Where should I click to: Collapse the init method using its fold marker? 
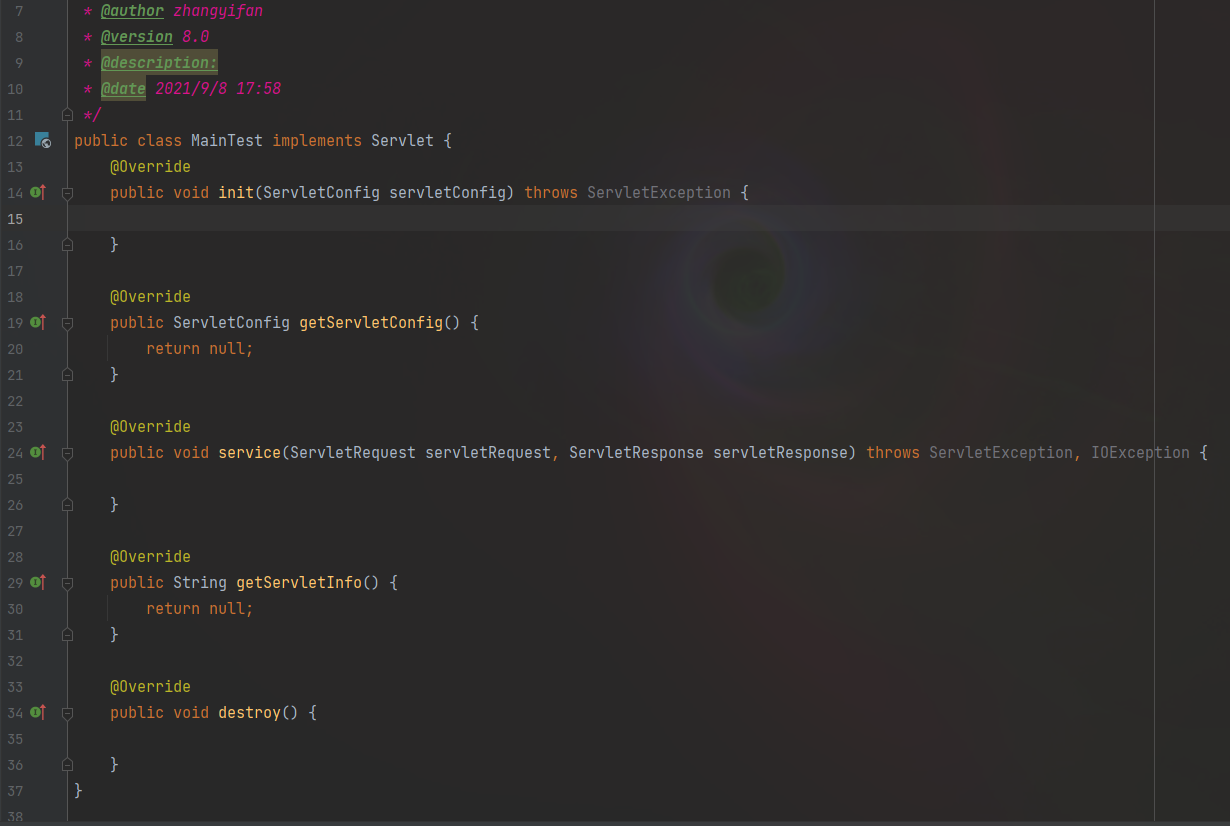tap(67, 192)
